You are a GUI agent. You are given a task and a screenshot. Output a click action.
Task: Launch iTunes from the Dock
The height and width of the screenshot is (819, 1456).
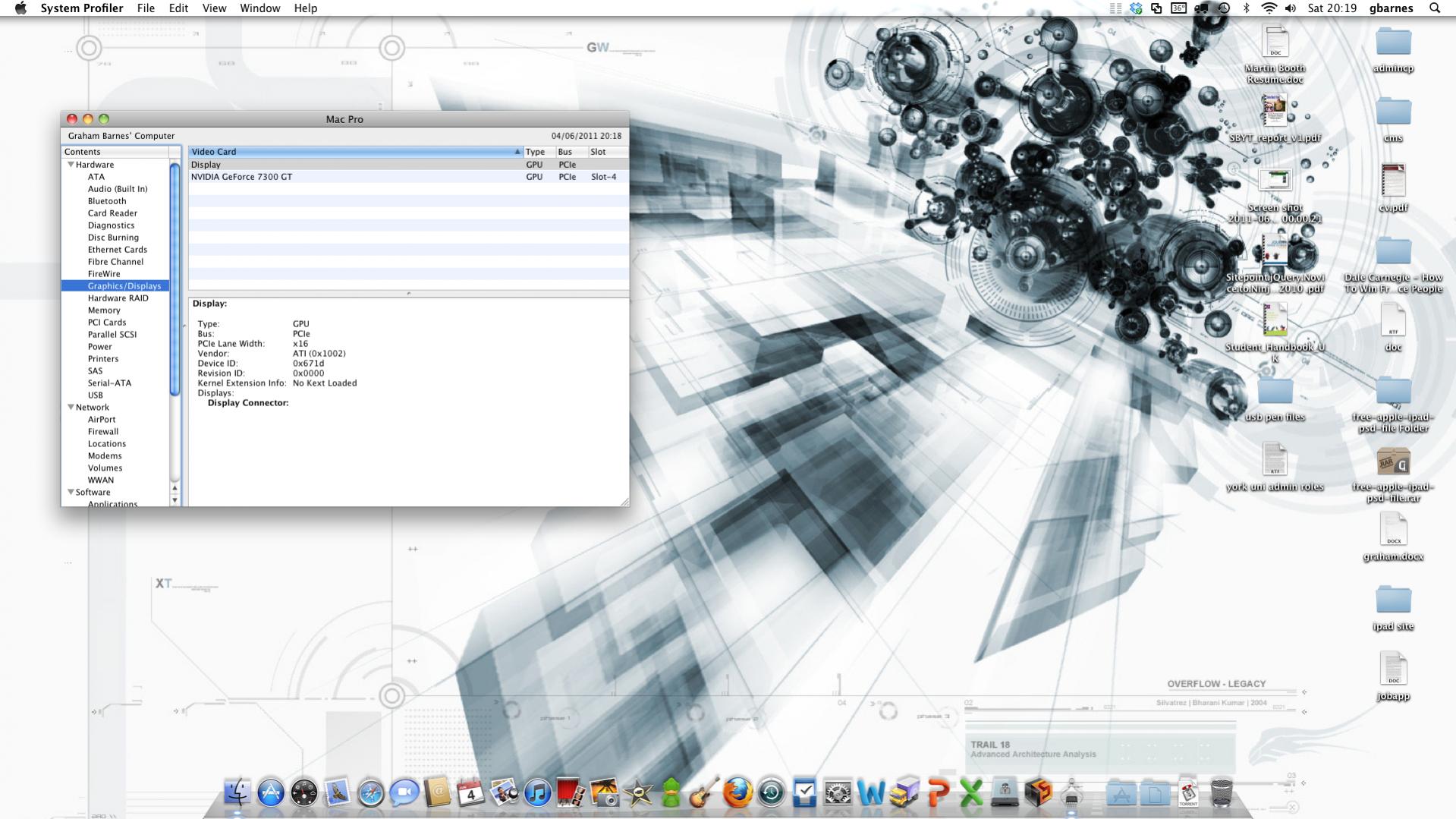pos(538,792)
